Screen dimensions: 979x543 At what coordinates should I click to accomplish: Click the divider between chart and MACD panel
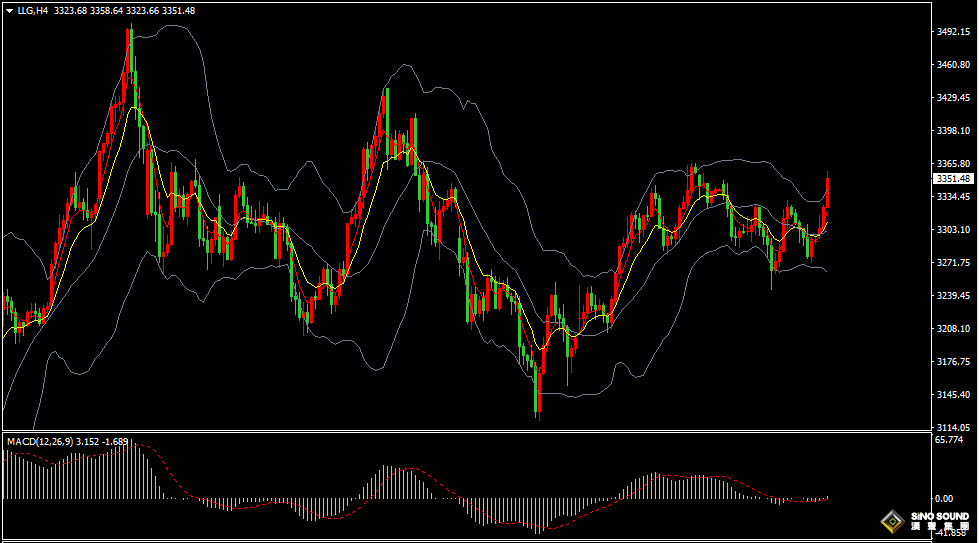pos(465,432)
